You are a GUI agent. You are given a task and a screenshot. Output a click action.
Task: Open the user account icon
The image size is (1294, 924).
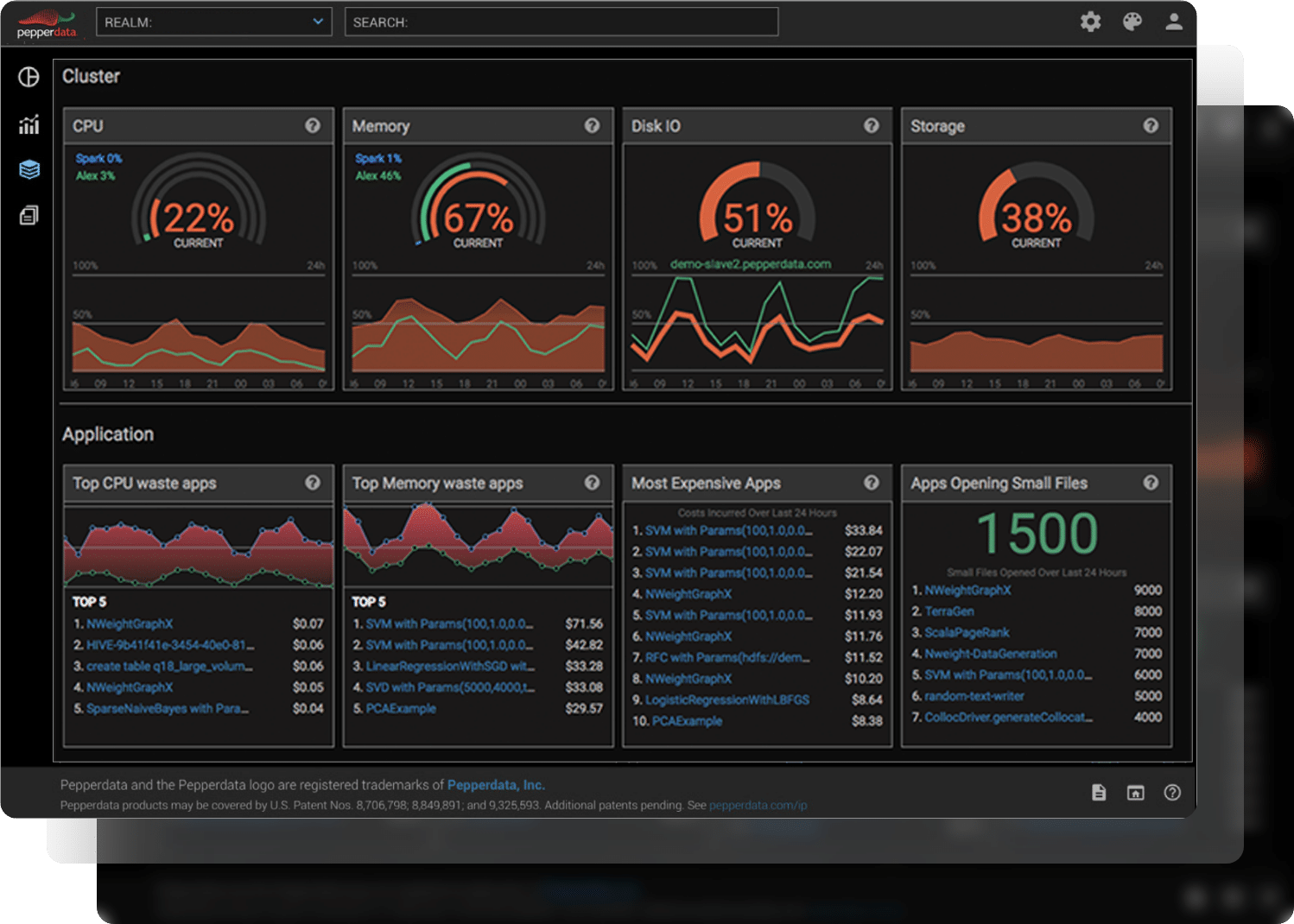[x=1173, y=22]
